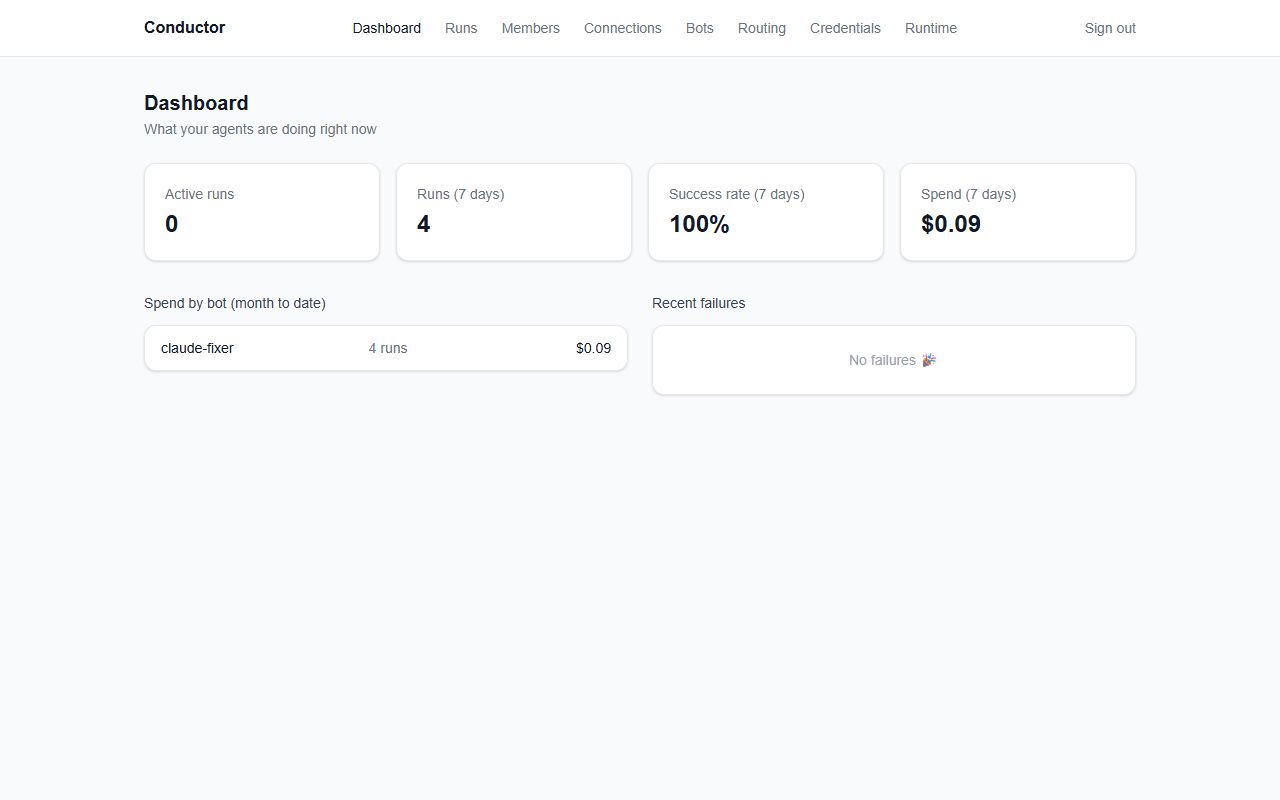Select the claude-fixer bot name

tap(197, 348)
